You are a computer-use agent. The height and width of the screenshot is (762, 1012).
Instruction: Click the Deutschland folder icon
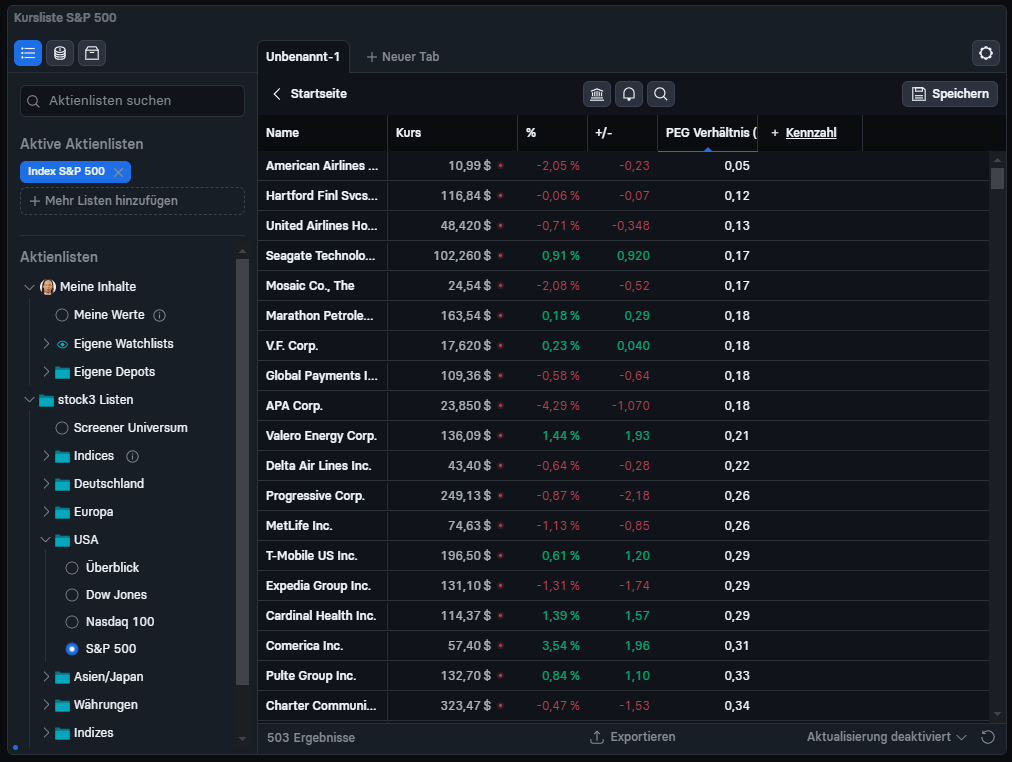[x=63, y=484]
